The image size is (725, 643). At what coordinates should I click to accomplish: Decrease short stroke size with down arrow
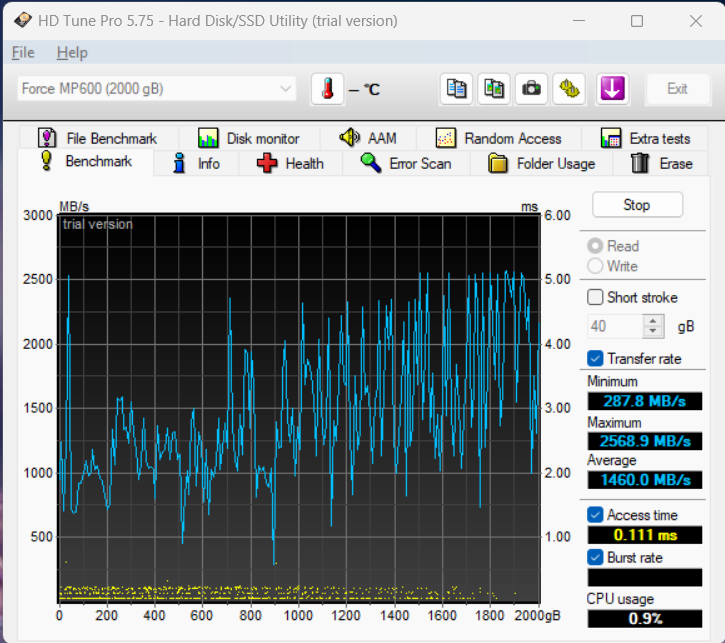653,332
